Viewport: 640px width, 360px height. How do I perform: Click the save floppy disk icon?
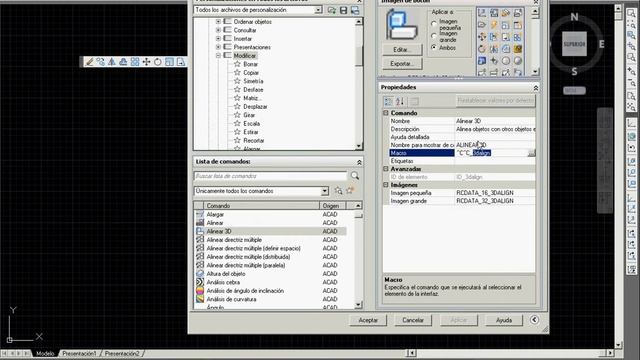tap(343, 10)
